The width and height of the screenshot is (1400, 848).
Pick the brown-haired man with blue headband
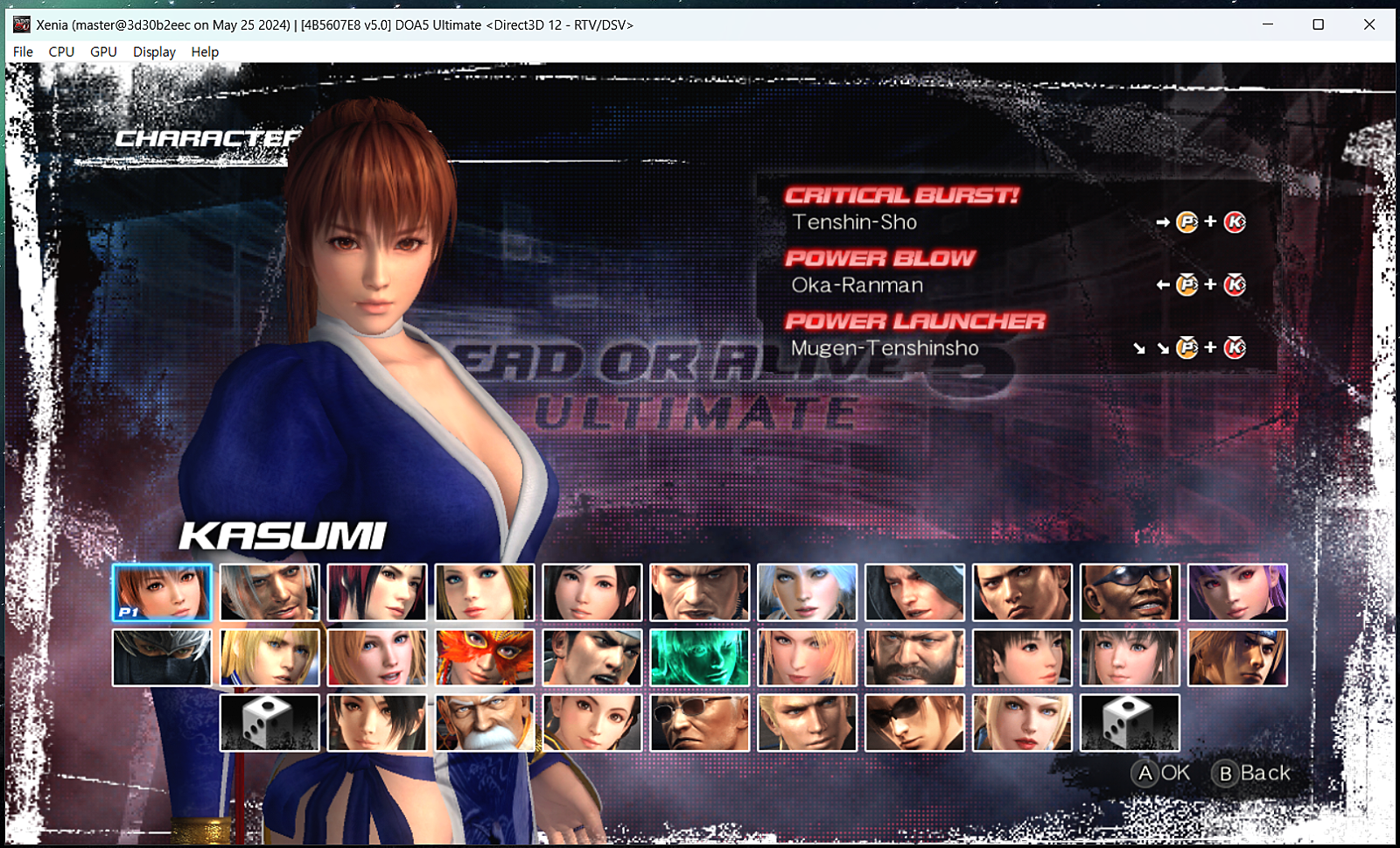click(1238, 657)
